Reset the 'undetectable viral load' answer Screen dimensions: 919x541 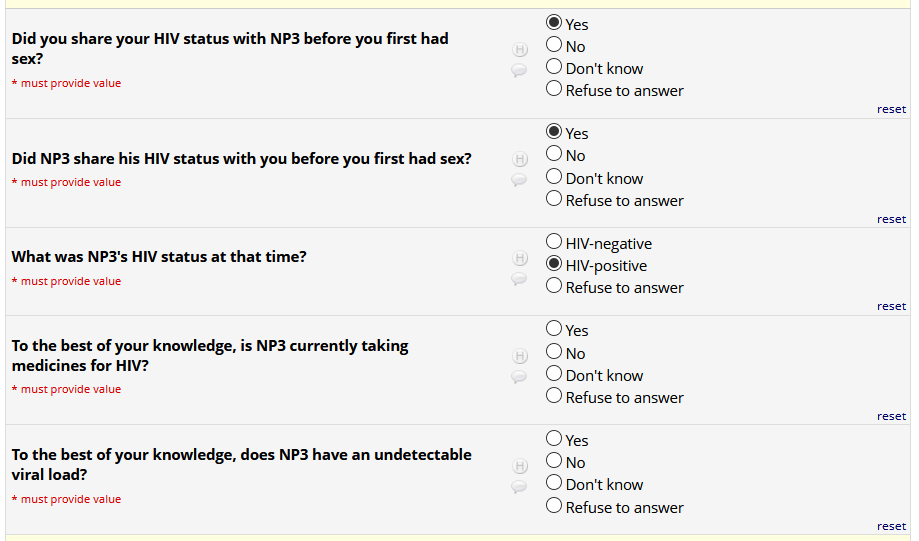tap(891, 526)
